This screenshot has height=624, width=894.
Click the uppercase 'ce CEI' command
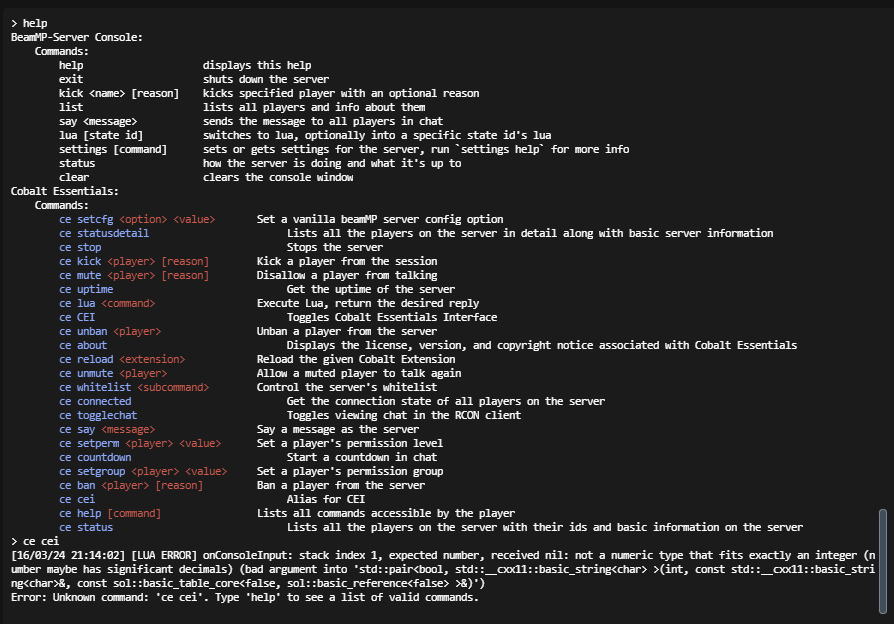click(77, 317)
